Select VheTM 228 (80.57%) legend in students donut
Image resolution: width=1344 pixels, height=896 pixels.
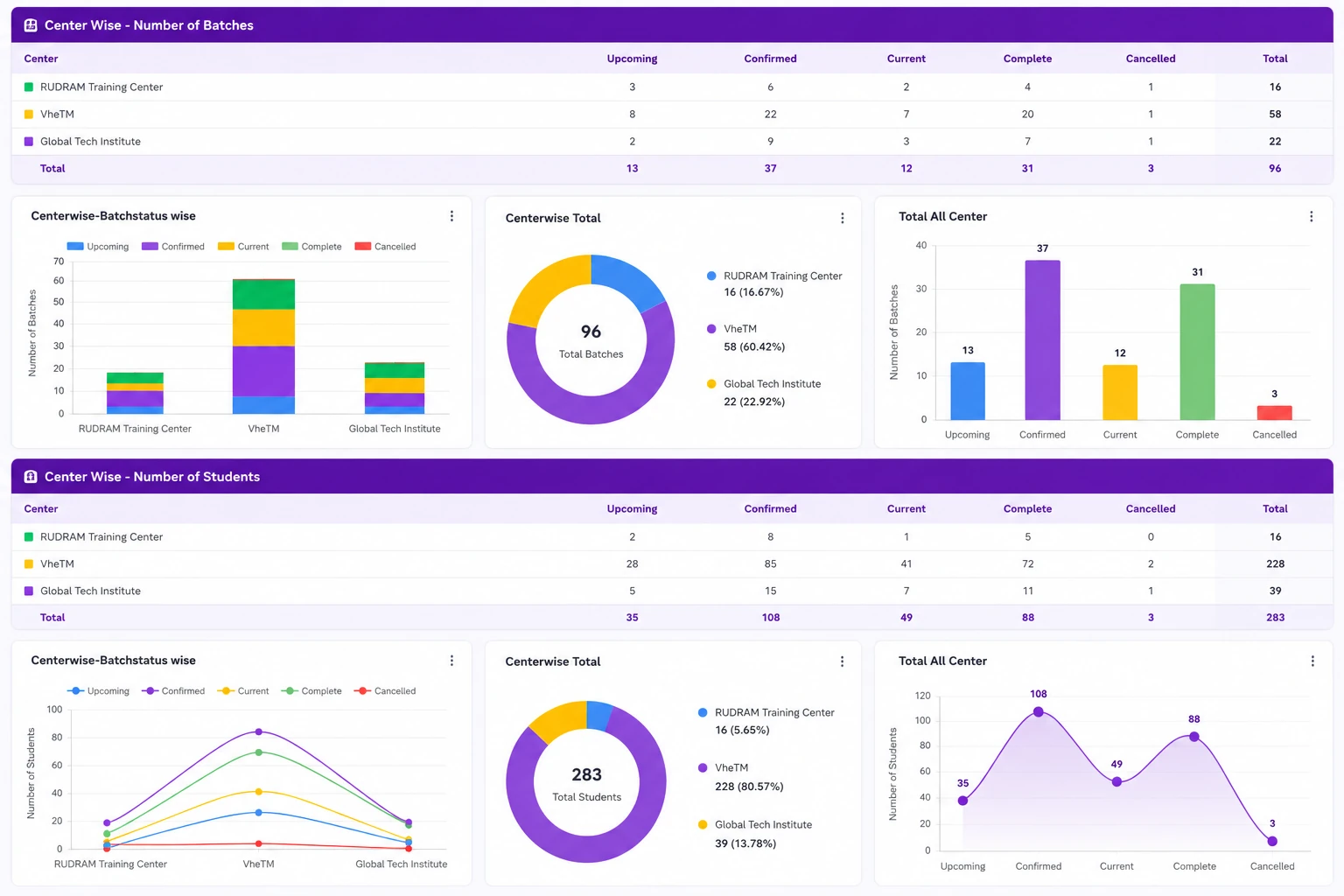(741, 777)
